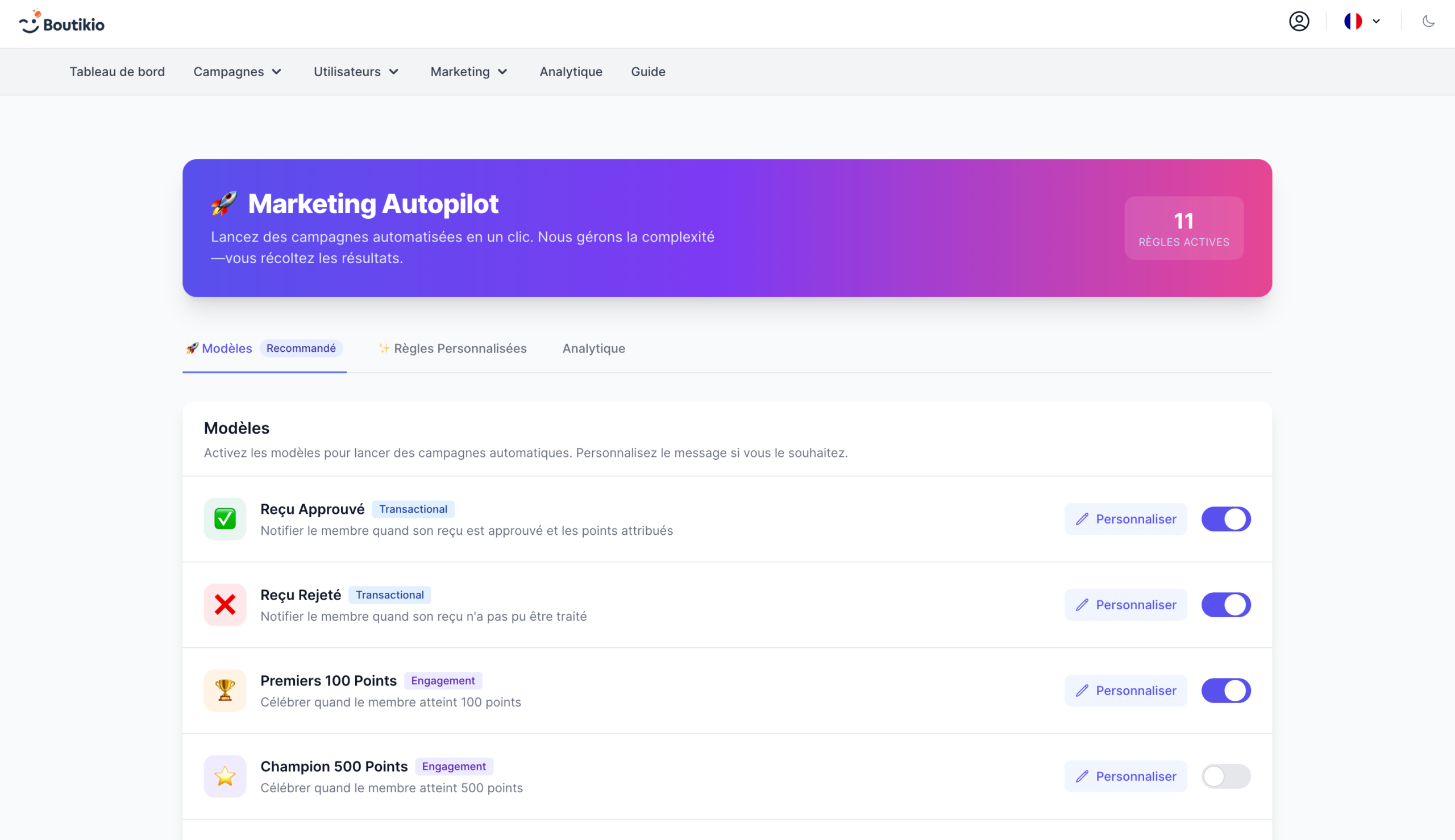Click the trophy Premiers 100 Points icon

(x=225, y=690)
